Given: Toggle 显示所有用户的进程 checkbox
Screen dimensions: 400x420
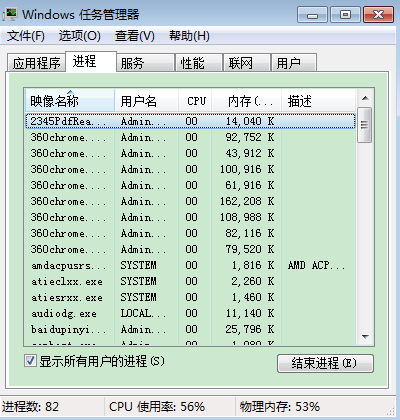Looking at the screenshot, I should [x=30, y=361].
